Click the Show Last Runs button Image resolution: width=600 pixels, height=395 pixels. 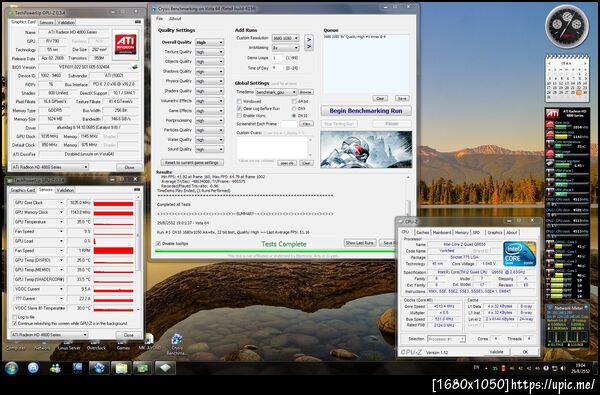tap(360, 243)
